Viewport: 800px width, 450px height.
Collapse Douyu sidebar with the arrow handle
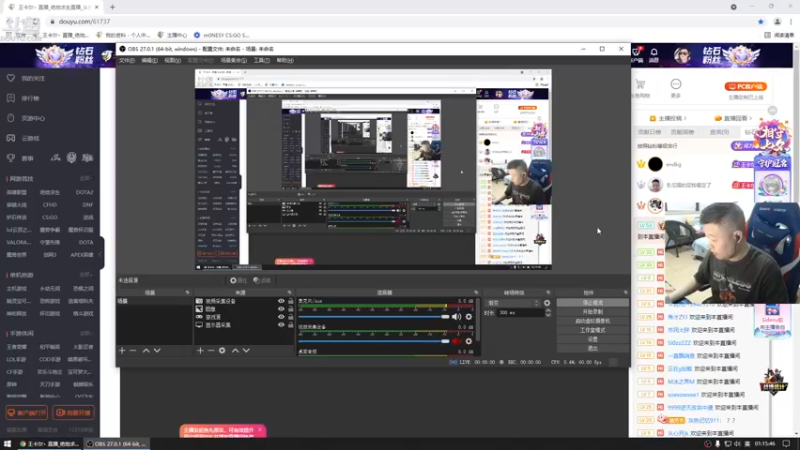[101, 254]
